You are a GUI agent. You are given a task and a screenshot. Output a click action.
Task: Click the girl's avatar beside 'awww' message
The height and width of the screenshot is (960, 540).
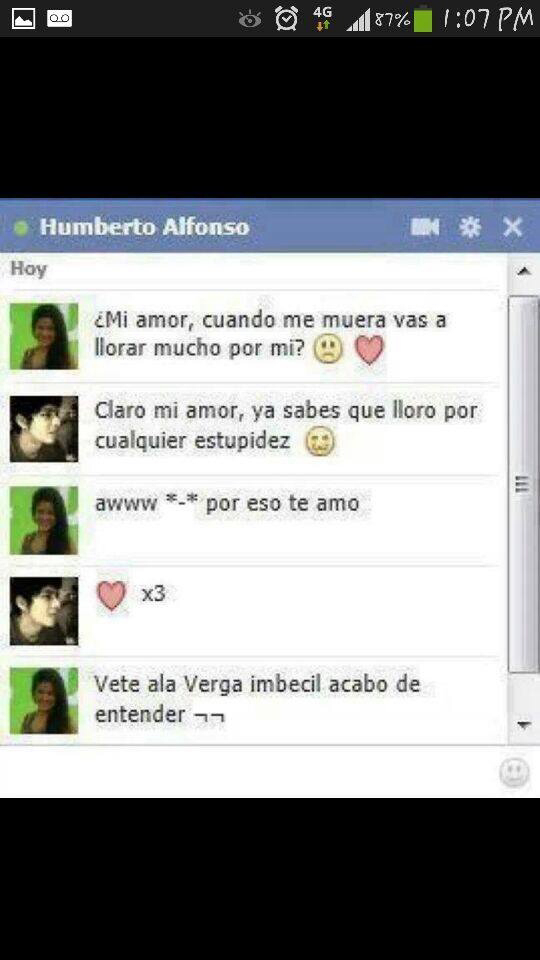[44, 520]
